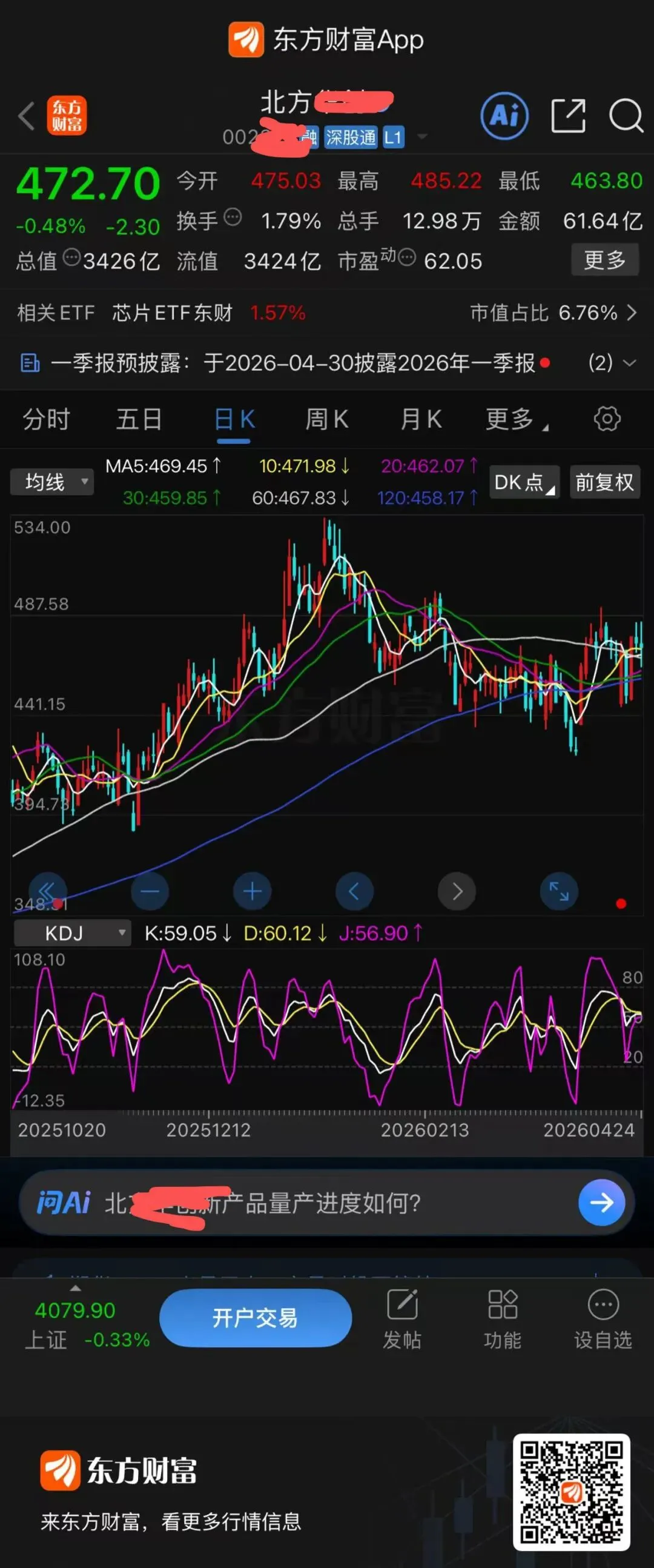
Task: Tap the 120:458.17 moving average value
Action: 428,498
